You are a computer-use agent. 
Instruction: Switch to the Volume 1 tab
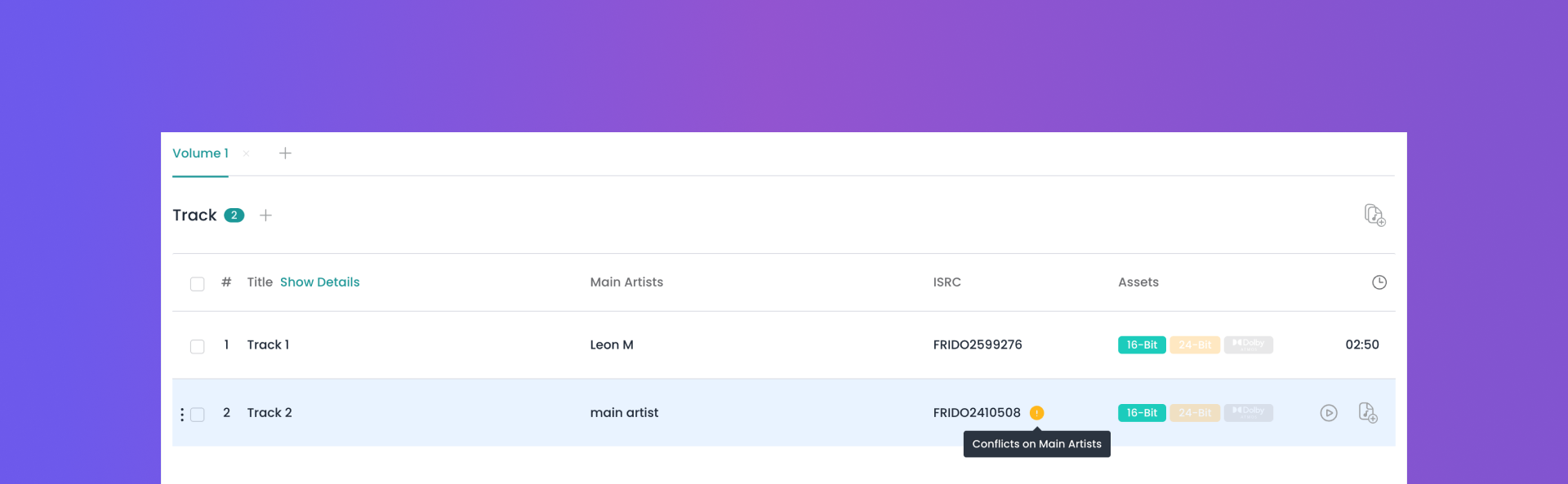pyautogui.click(x=200, y=153)
